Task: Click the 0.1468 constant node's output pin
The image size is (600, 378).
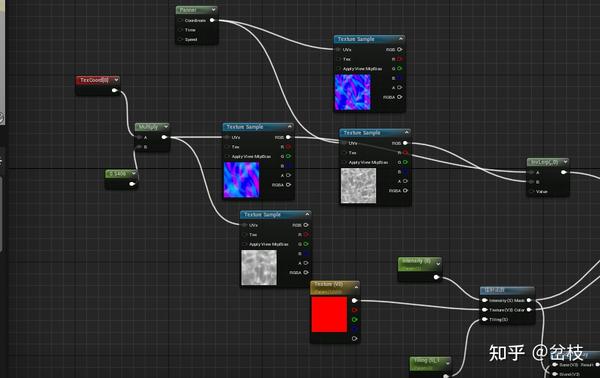Action: click(x=132, y=184)
